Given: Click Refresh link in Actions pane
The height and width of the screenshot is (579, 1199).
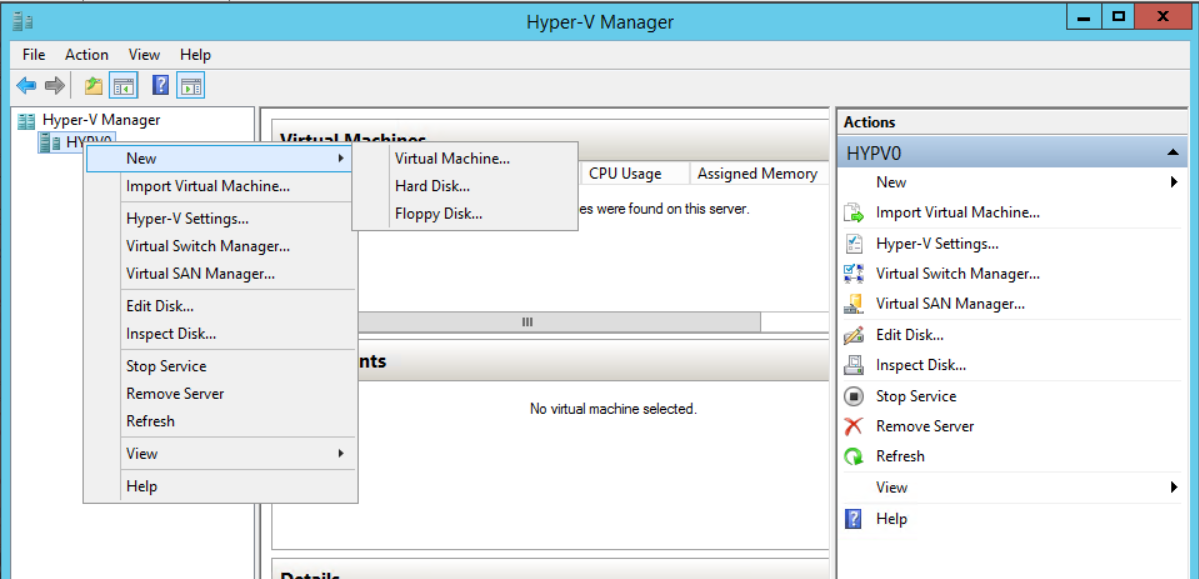Looking at the screenshot, I should (x=900, y=457).
